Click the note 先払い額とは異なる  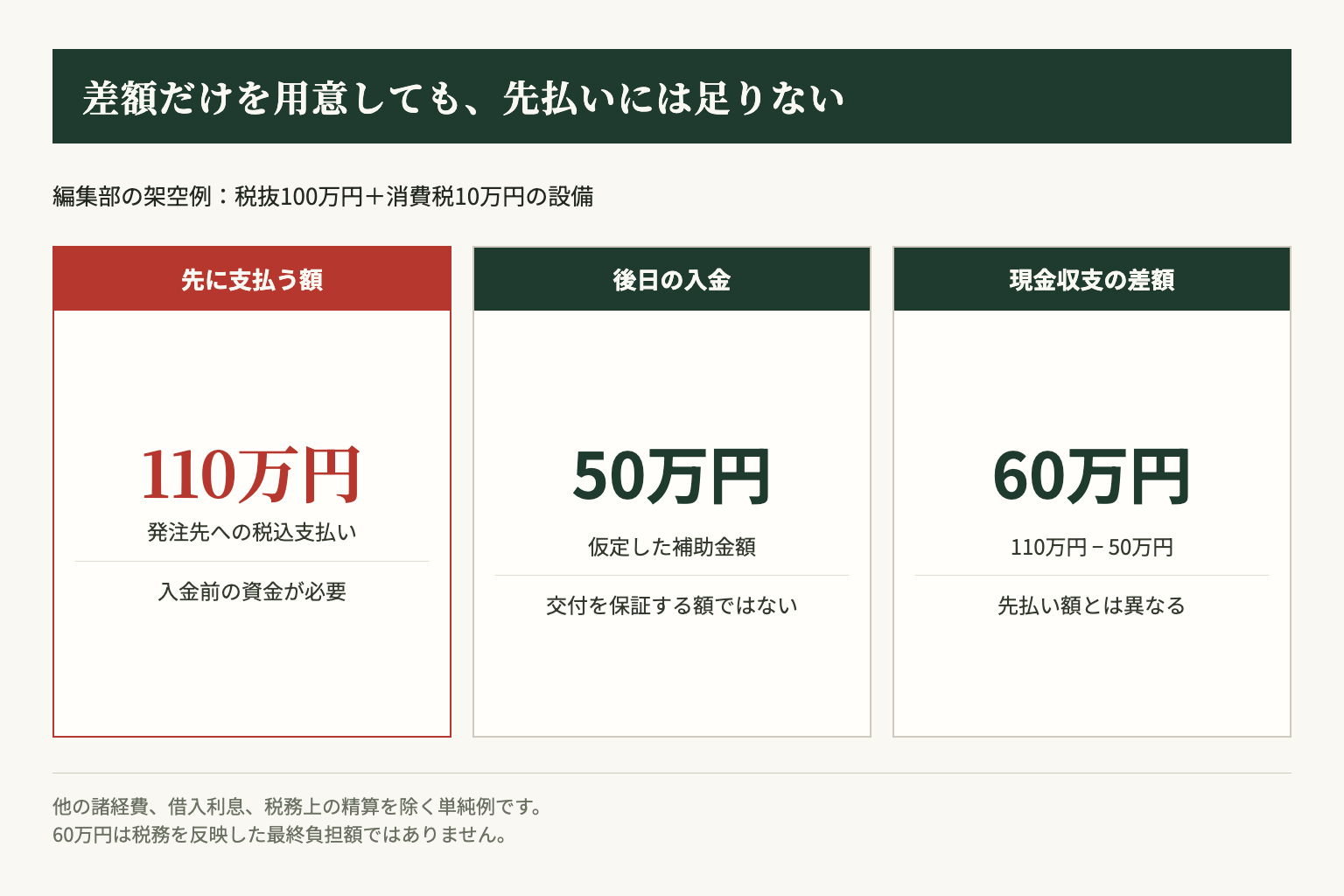[1092, 605]
